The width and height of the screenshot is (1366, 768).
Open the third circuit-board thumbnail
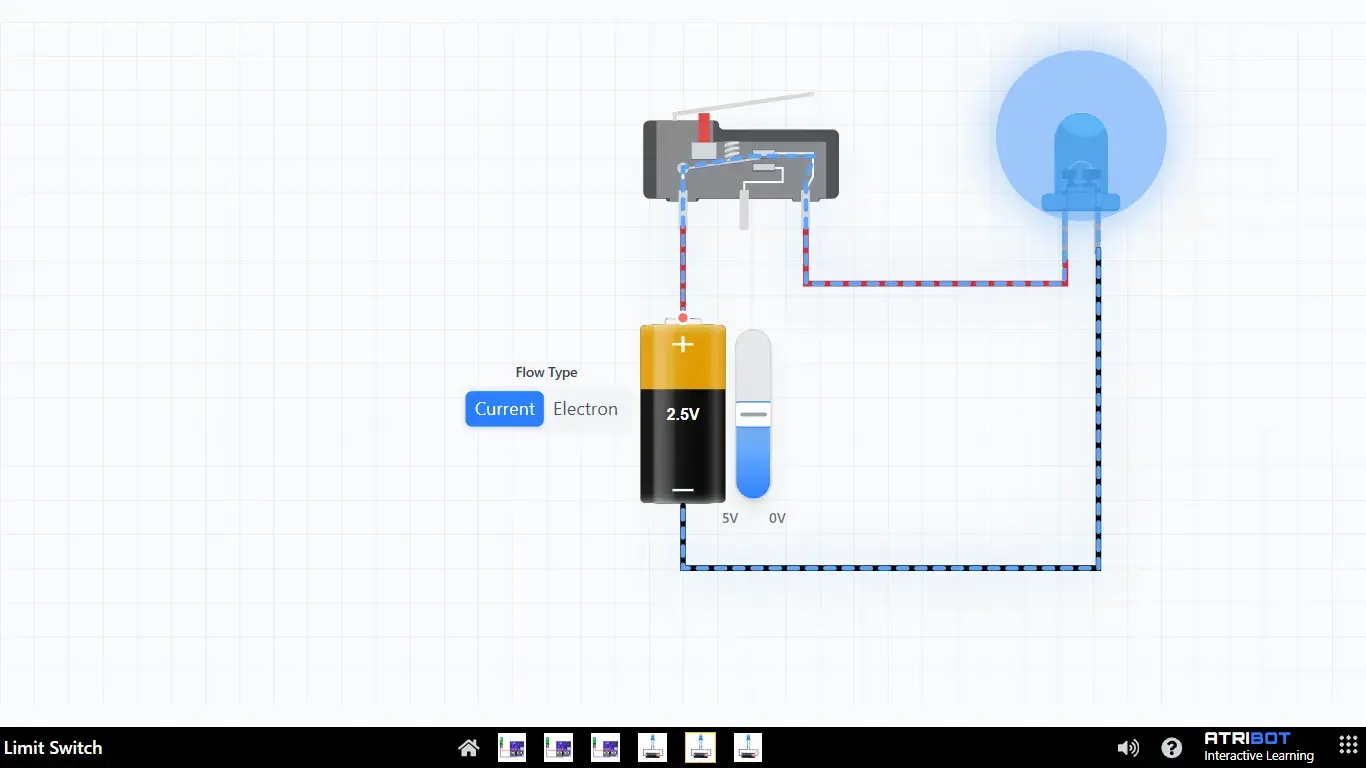point(605,747)
